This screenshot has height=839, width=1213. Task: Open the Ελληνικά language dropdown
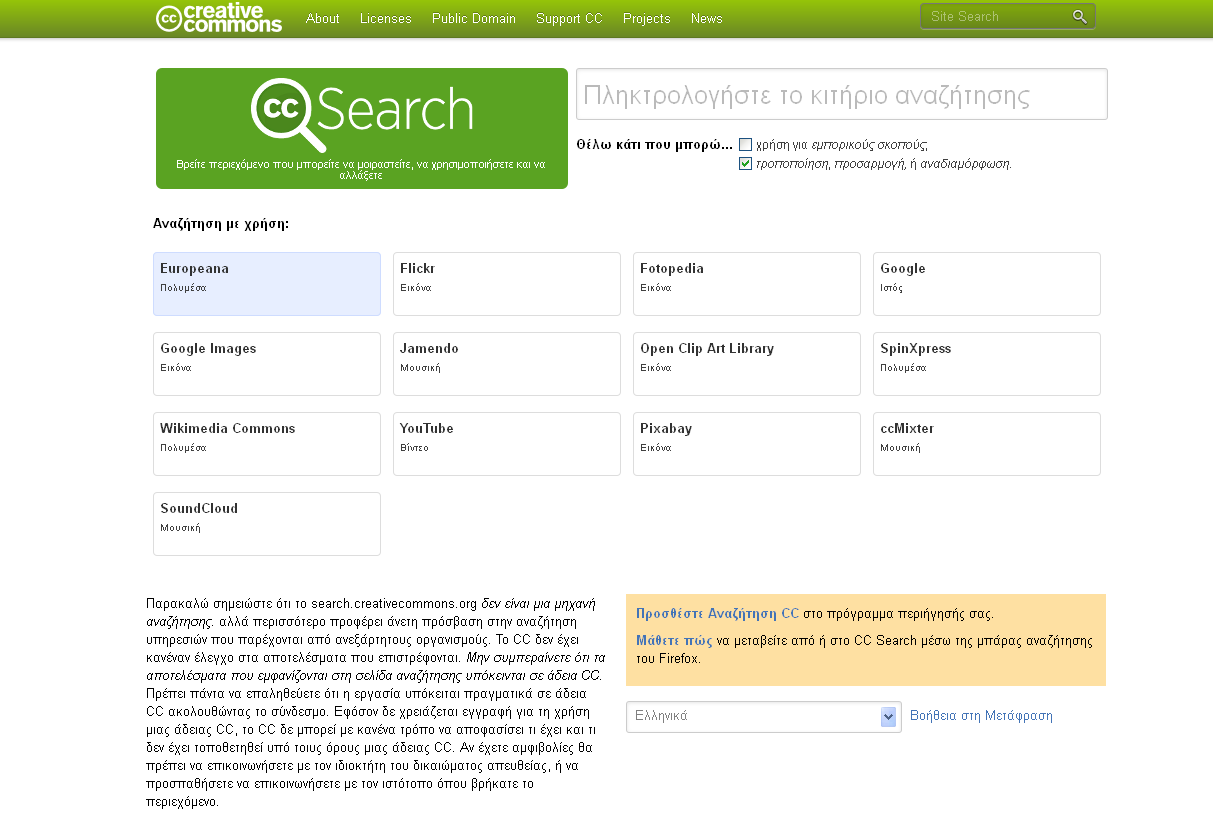[764, 716]
